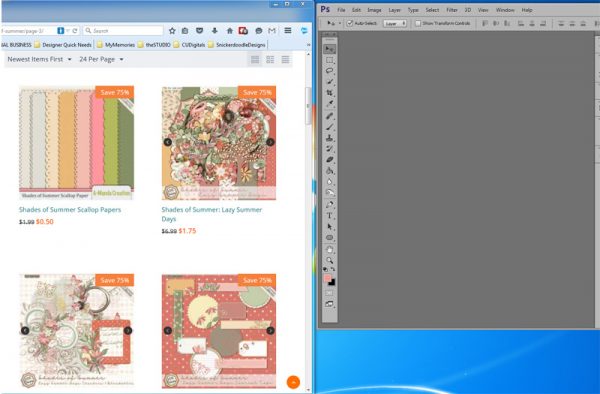Viewport: 600px width, 394px height.
Task: Select the Brush tool
Action: (x=329, y=127)
